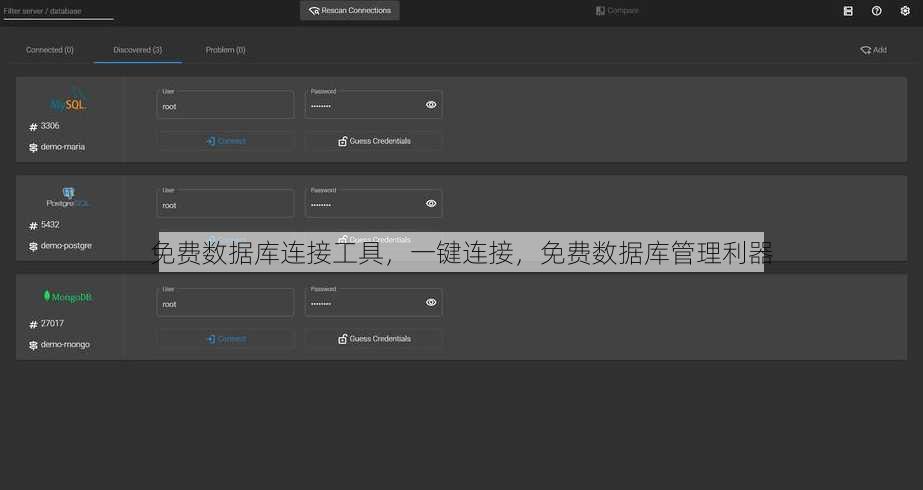Click the demo-mongo server name
The height and width of the screenshot is (490, 923).
pos(65,345)
